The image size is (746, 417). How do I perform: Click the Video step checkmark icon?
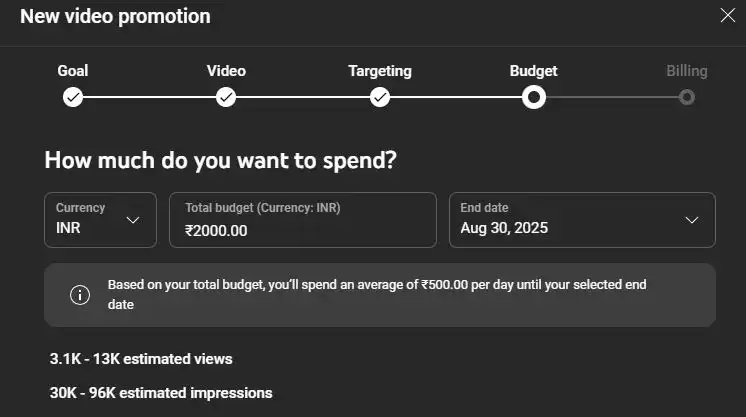click(x=226, y=97)
